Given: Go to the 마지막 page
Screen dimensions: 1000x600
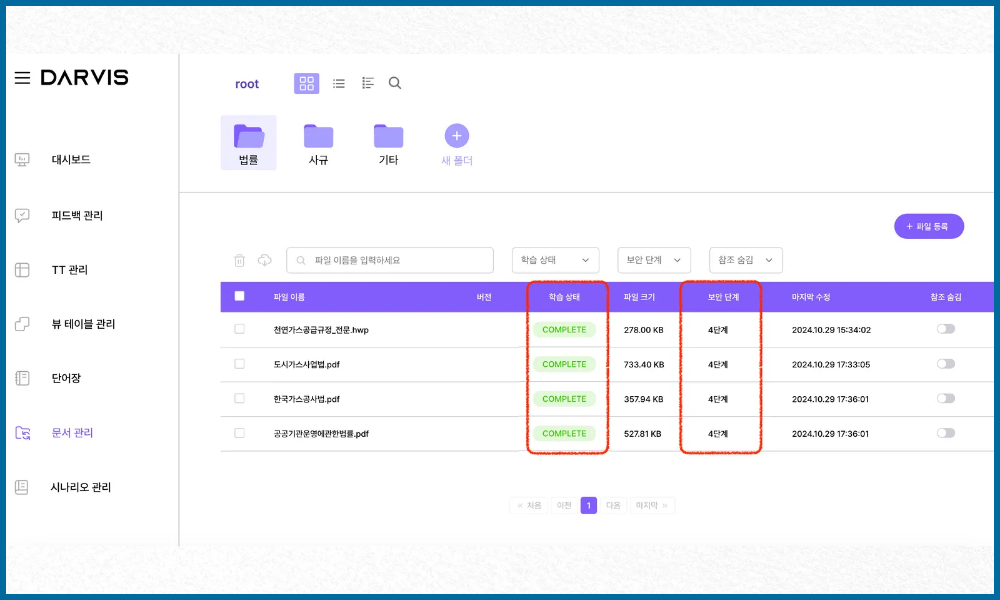Looking at the screenshot, I should 652,506.
